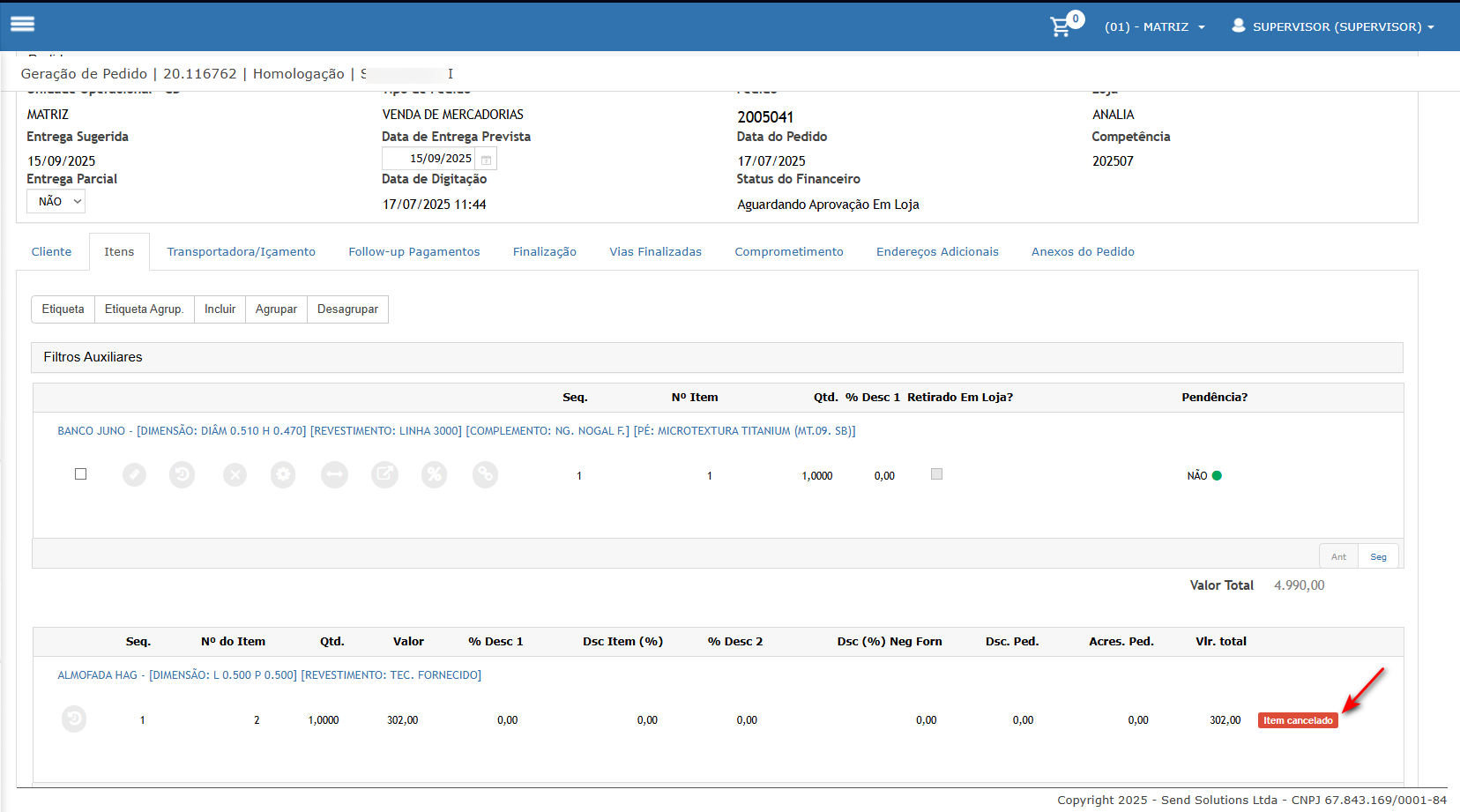The image size is (1460, 812).
Task: Open the ALMOFADA HAG item description link
Action: [270, 675]
